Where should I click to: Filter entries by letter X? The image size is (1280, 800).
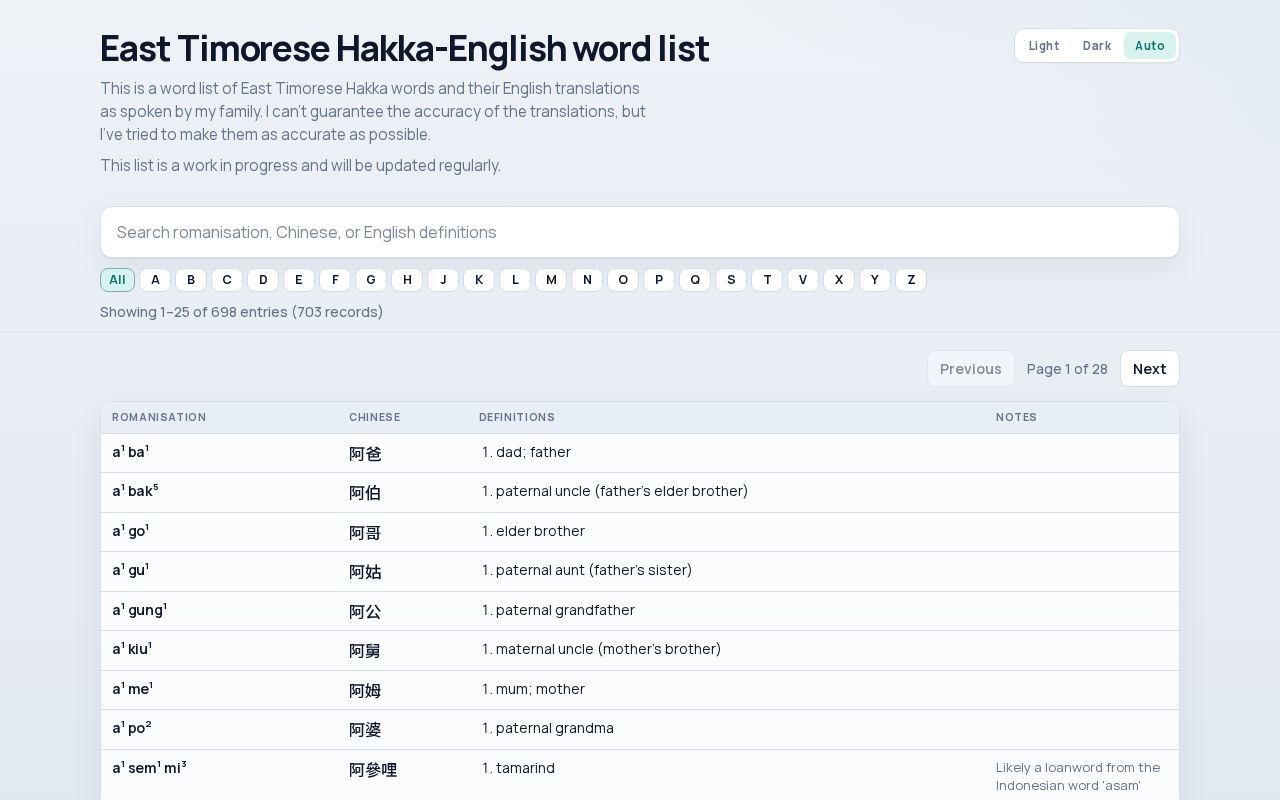tap(839, 280)
